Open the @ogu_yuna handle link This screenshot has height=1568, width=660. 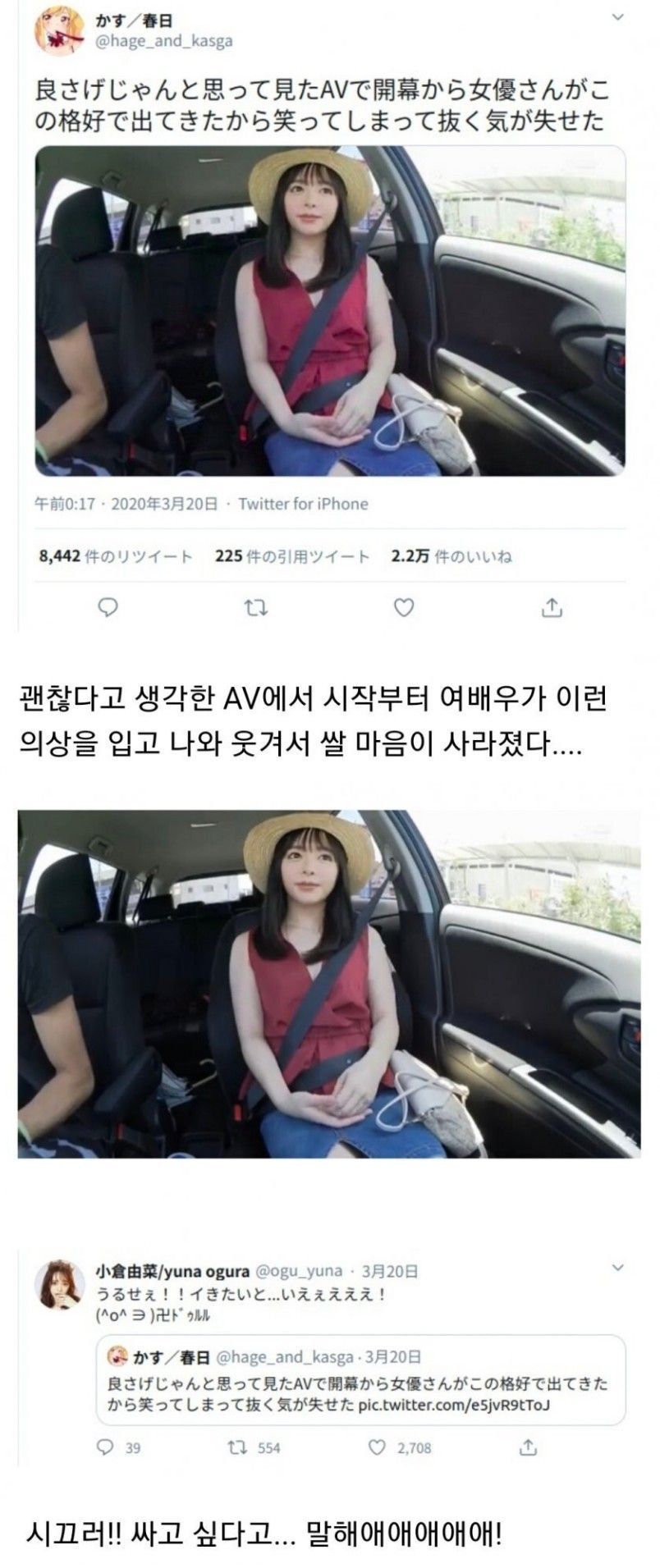pos(299,1271)
